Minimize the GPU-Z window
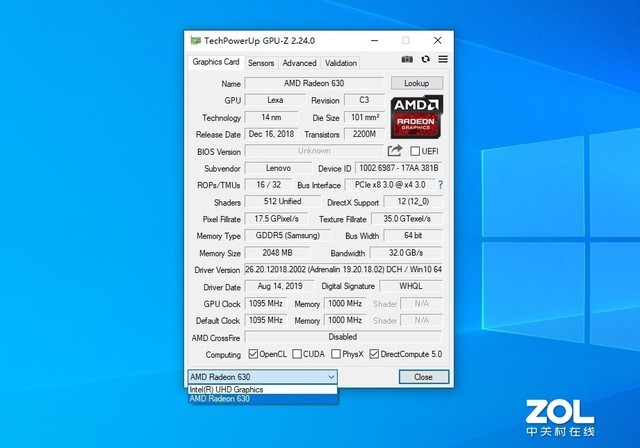Viewport: 640px width, 448px height. (374, 40)
